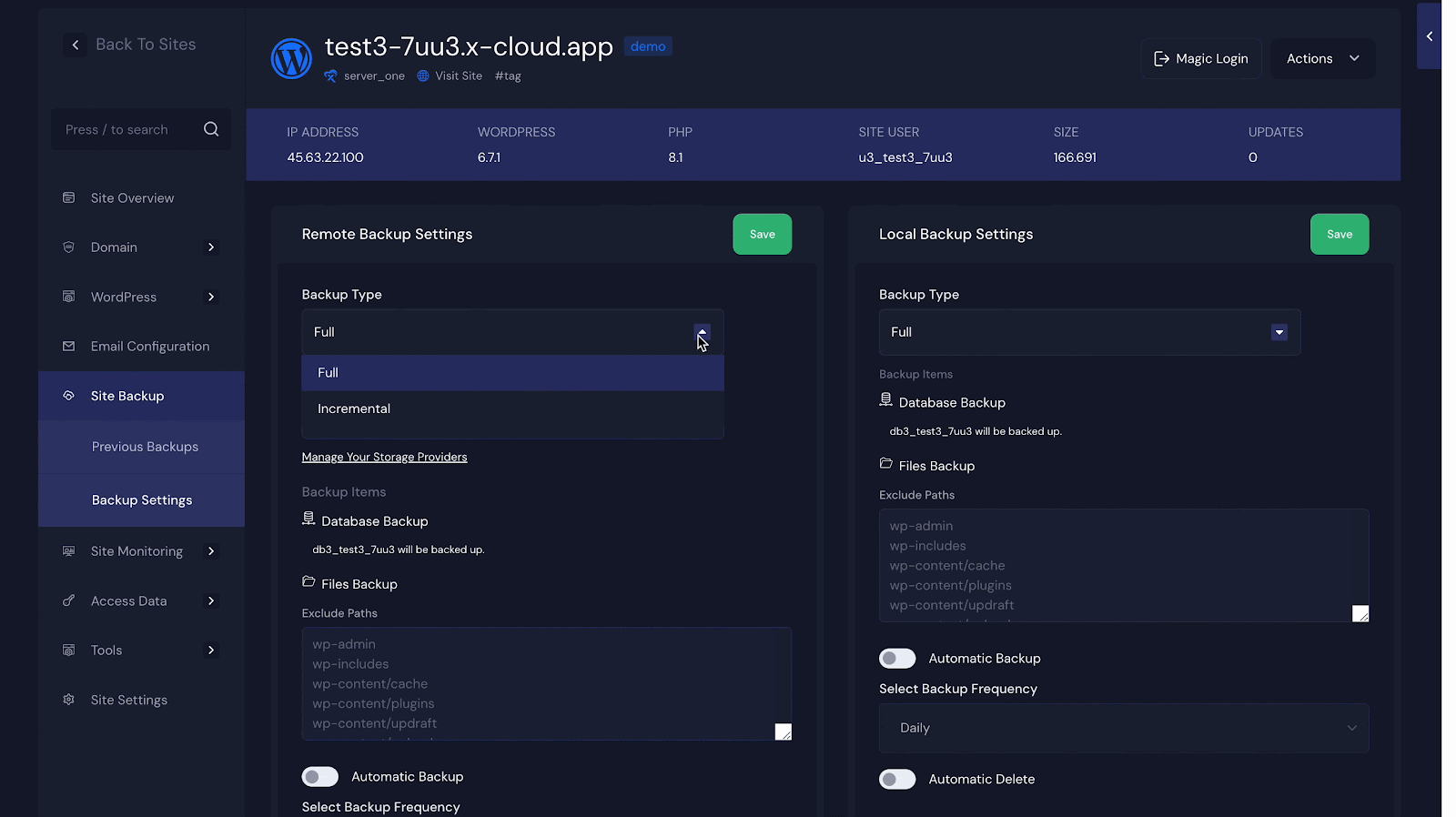The height and width of the screenshot is (817, 1456).
Task: Close the Remote Backup Type dropdown arrow
Action: (x=702, y=332)
